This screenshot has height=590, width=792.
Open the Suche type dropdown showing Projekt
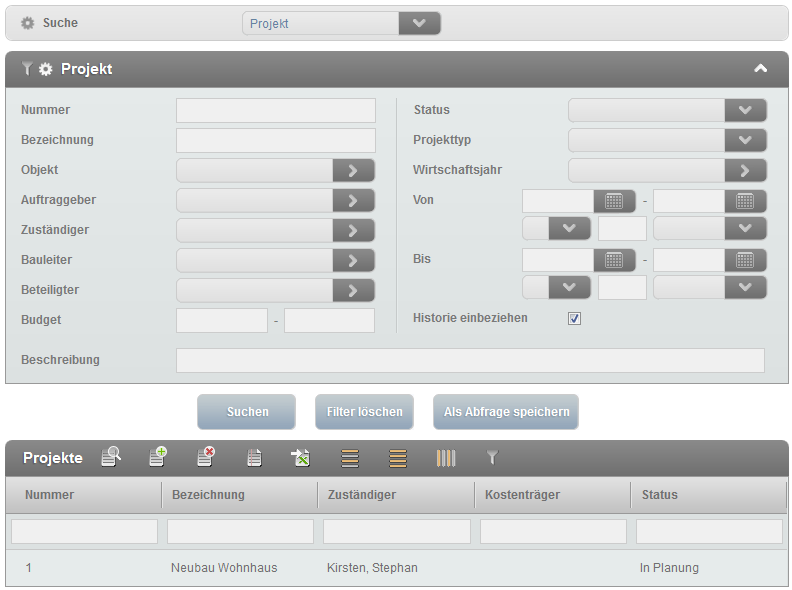click(419, 23)
